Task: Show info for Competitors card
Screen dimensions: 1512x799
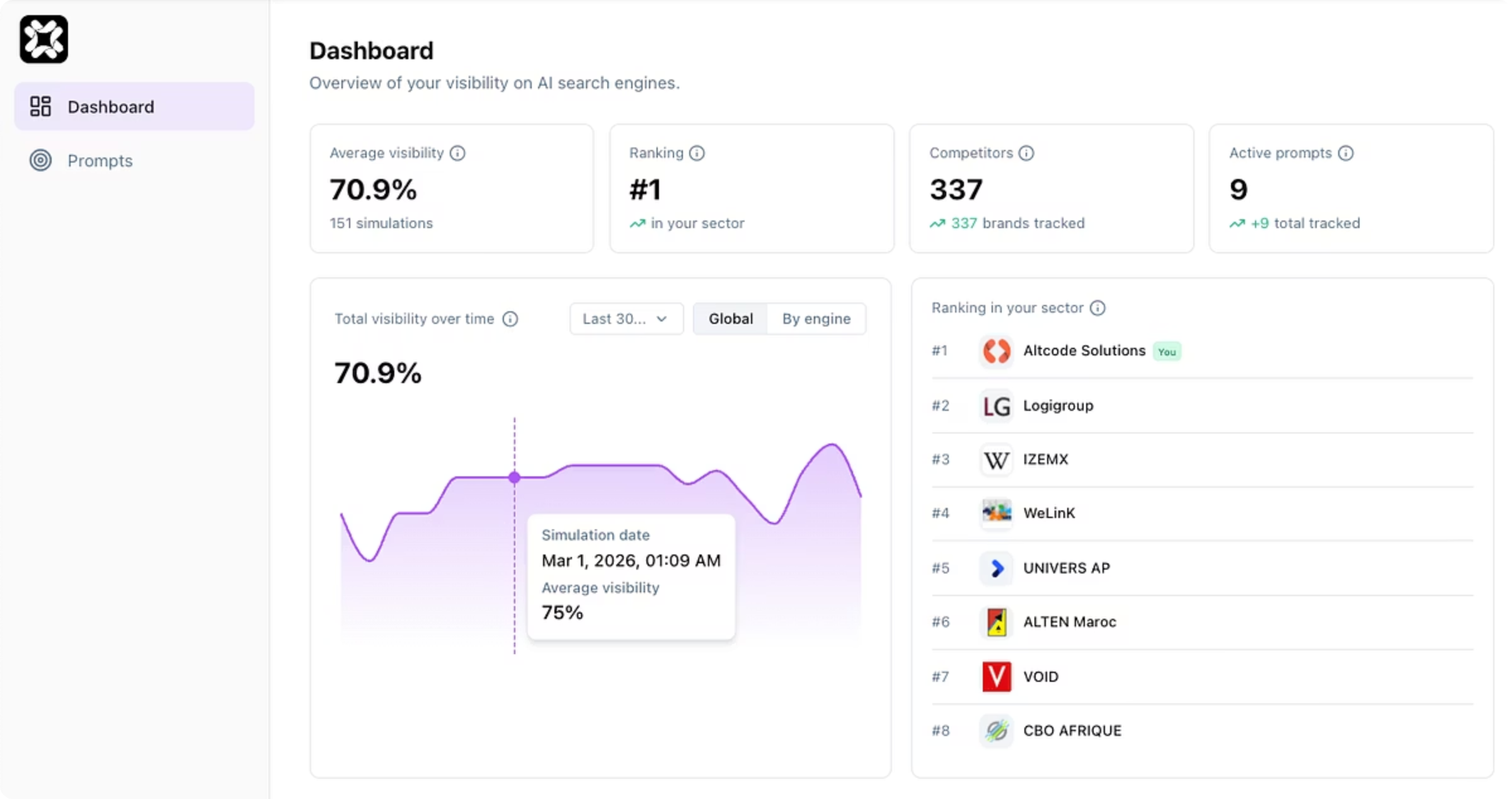Action: 1026,153
